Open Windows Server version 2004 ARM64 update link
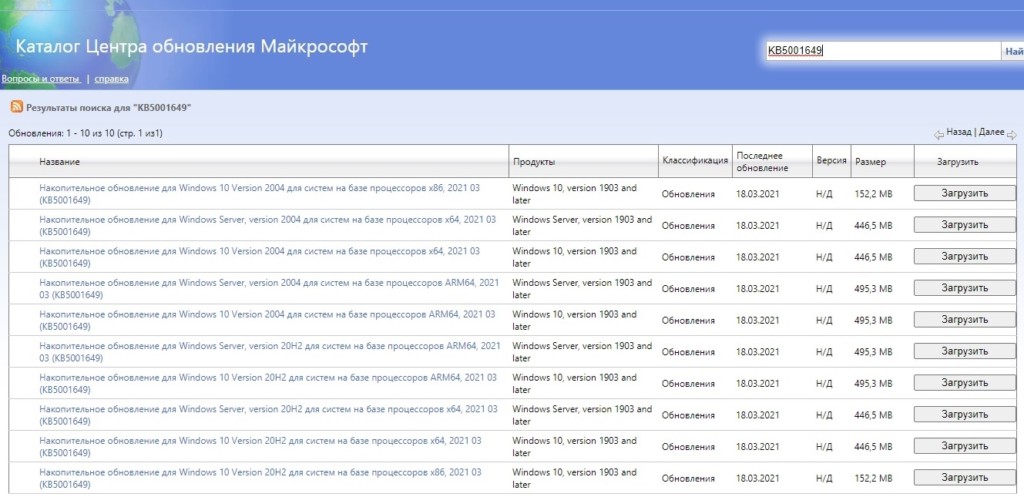Image resolution: width=1024 pixels, height=497 pixels. 269,289
